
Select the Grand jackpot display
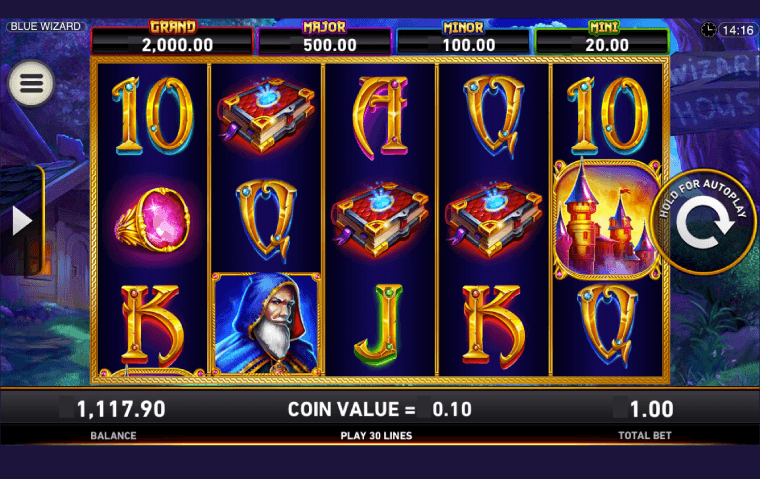[172, 38]
